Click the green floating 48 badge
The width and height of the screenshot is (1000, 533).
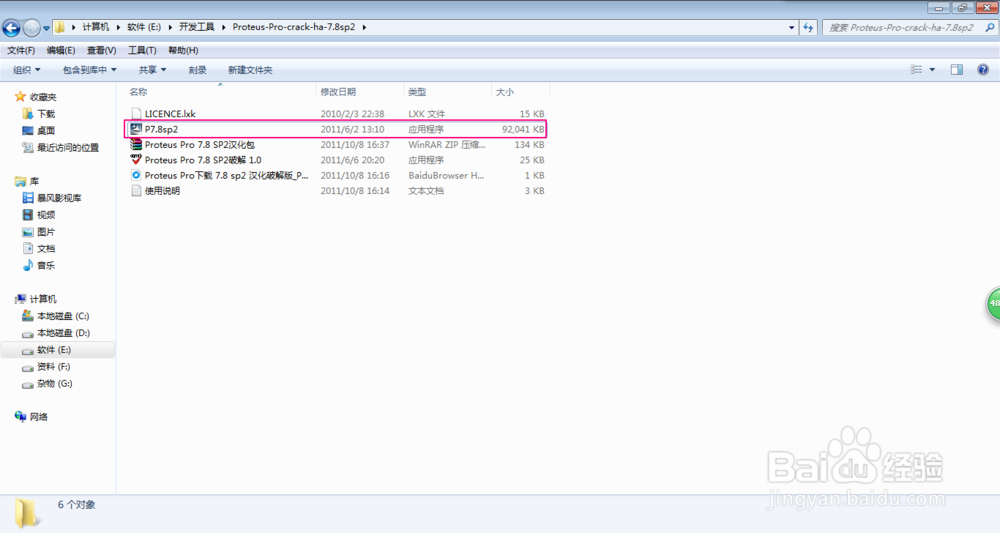point(994,304)
